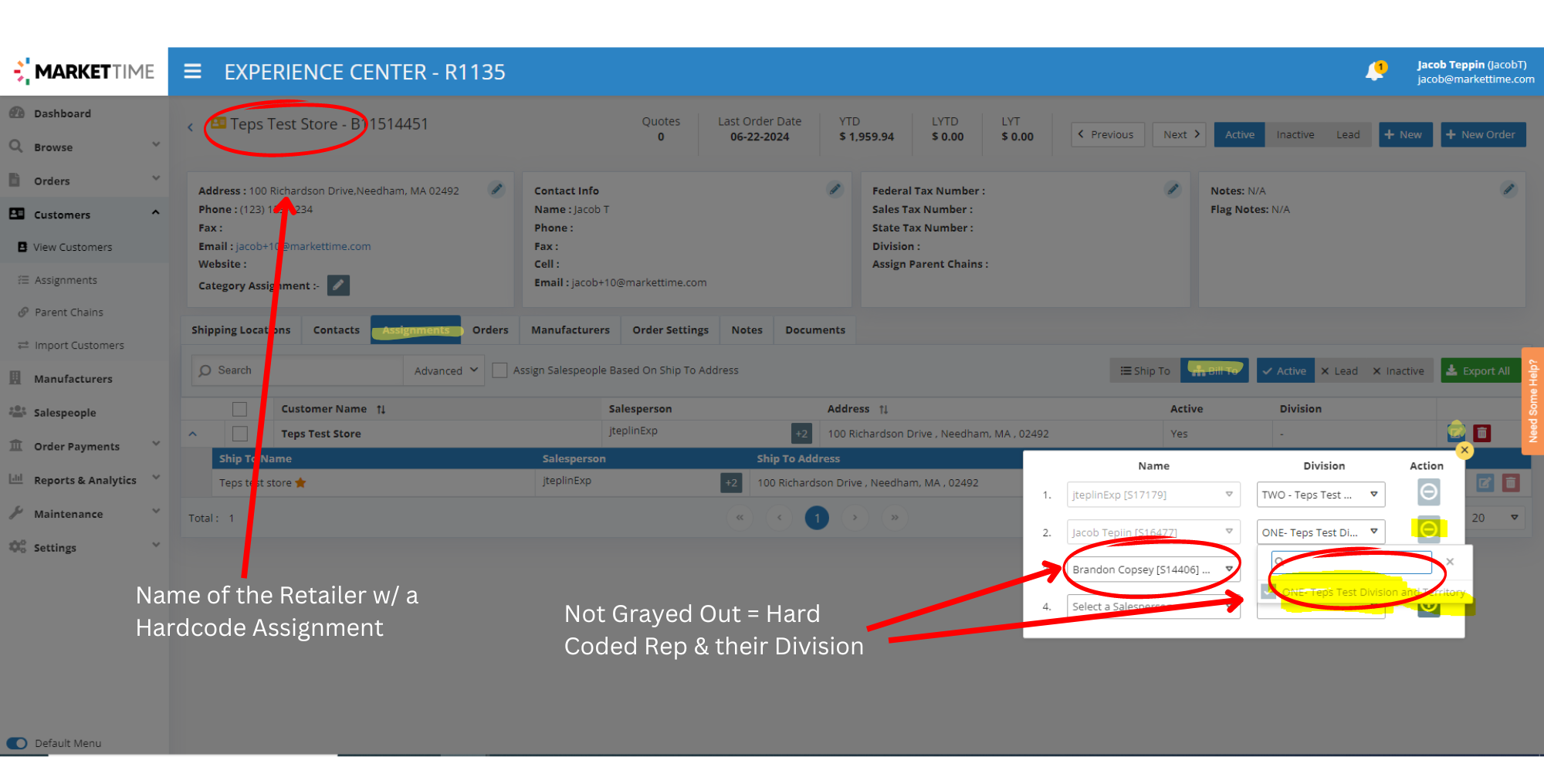Go to the next page arrow
This screenshot has height=784, width=1544.
point(855,517)
